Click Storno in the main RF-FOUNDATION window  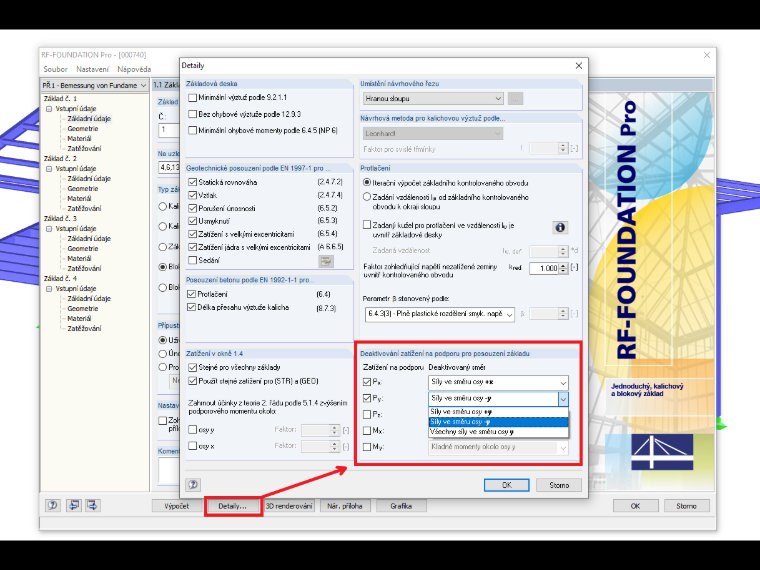click(x=686, y=506)
